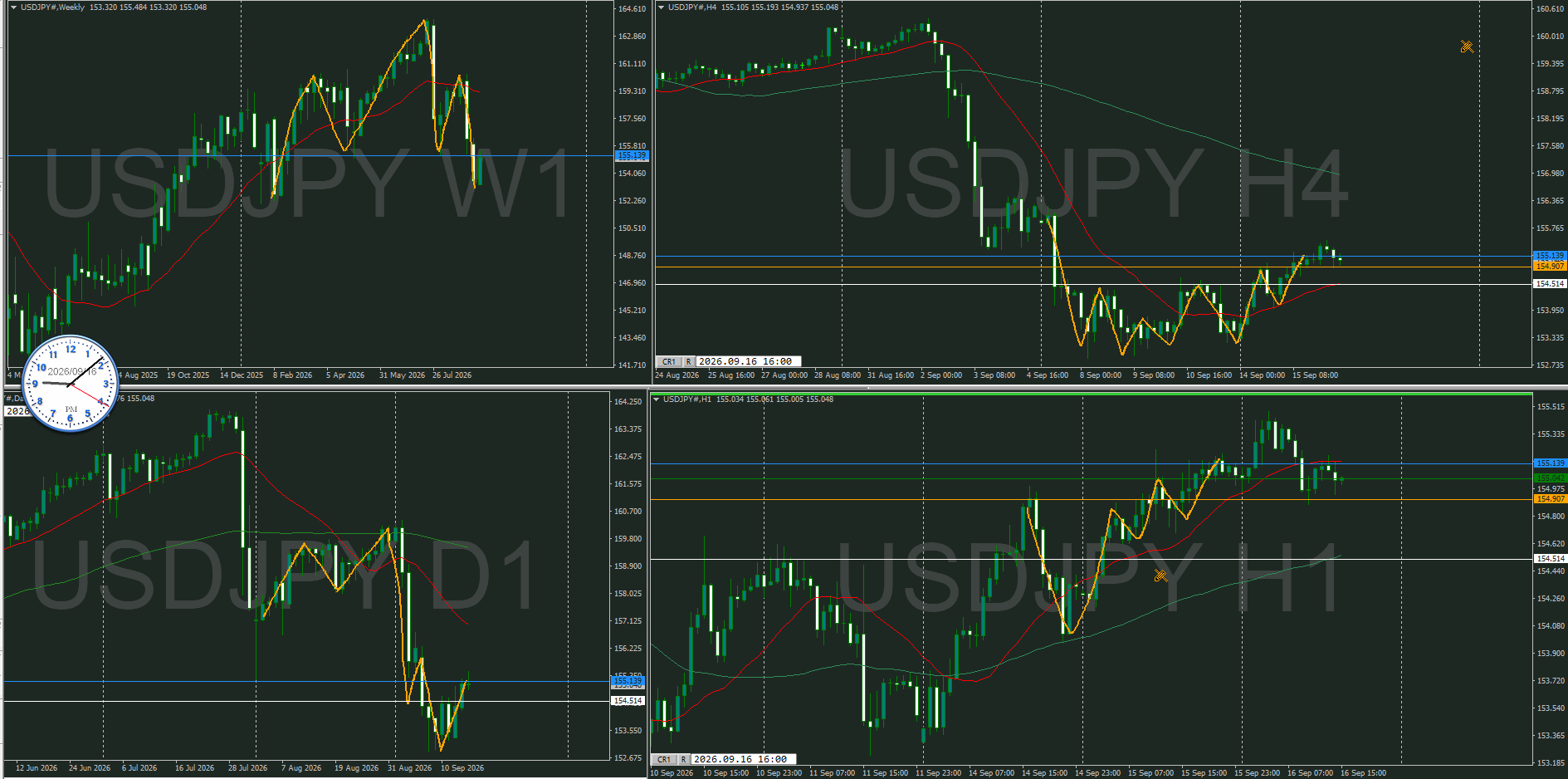The height and width of the screenshot is (779, 1568).
Task: Click the green 155.048 price tag on H1 chart
Action: pyautogui.click(x=1549, y=478)
